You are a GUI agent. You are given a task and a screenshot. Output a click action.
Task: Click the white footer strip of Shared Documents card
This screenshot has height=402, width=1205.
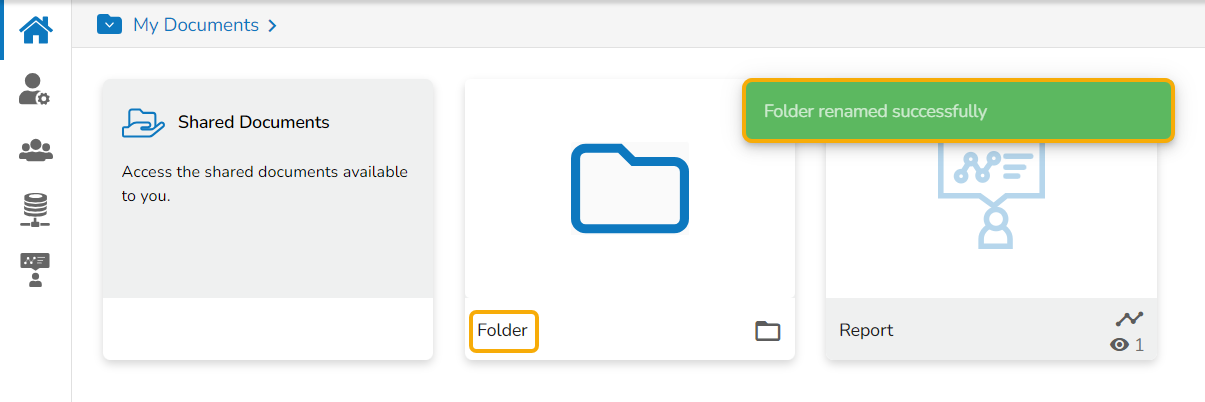click(267, 328)
